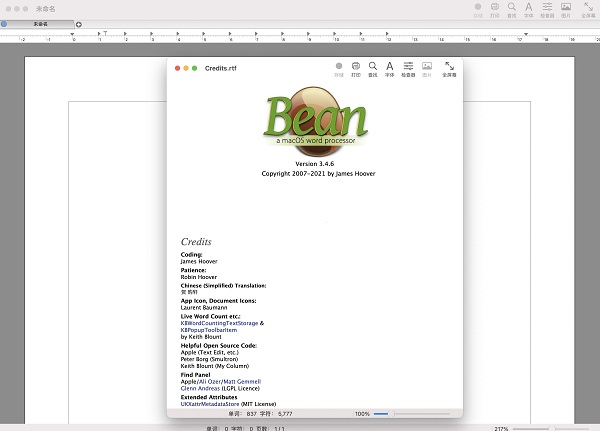Click Live Word Count etc. heading
The image size is (600, 431).
pos(210,317)
